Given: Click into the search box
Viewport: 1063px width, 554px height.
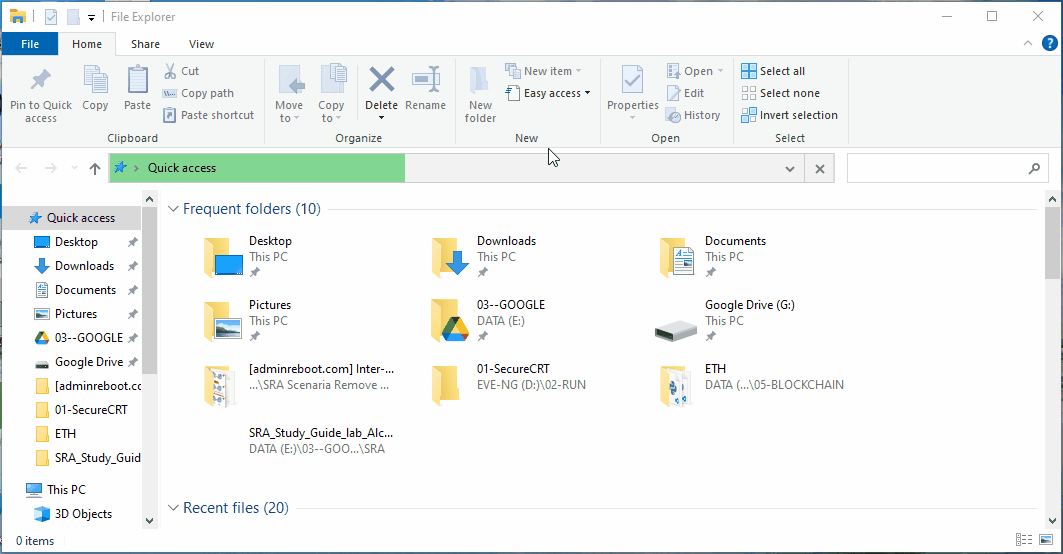Looking at the screenshot, I should tap(946, 169).
